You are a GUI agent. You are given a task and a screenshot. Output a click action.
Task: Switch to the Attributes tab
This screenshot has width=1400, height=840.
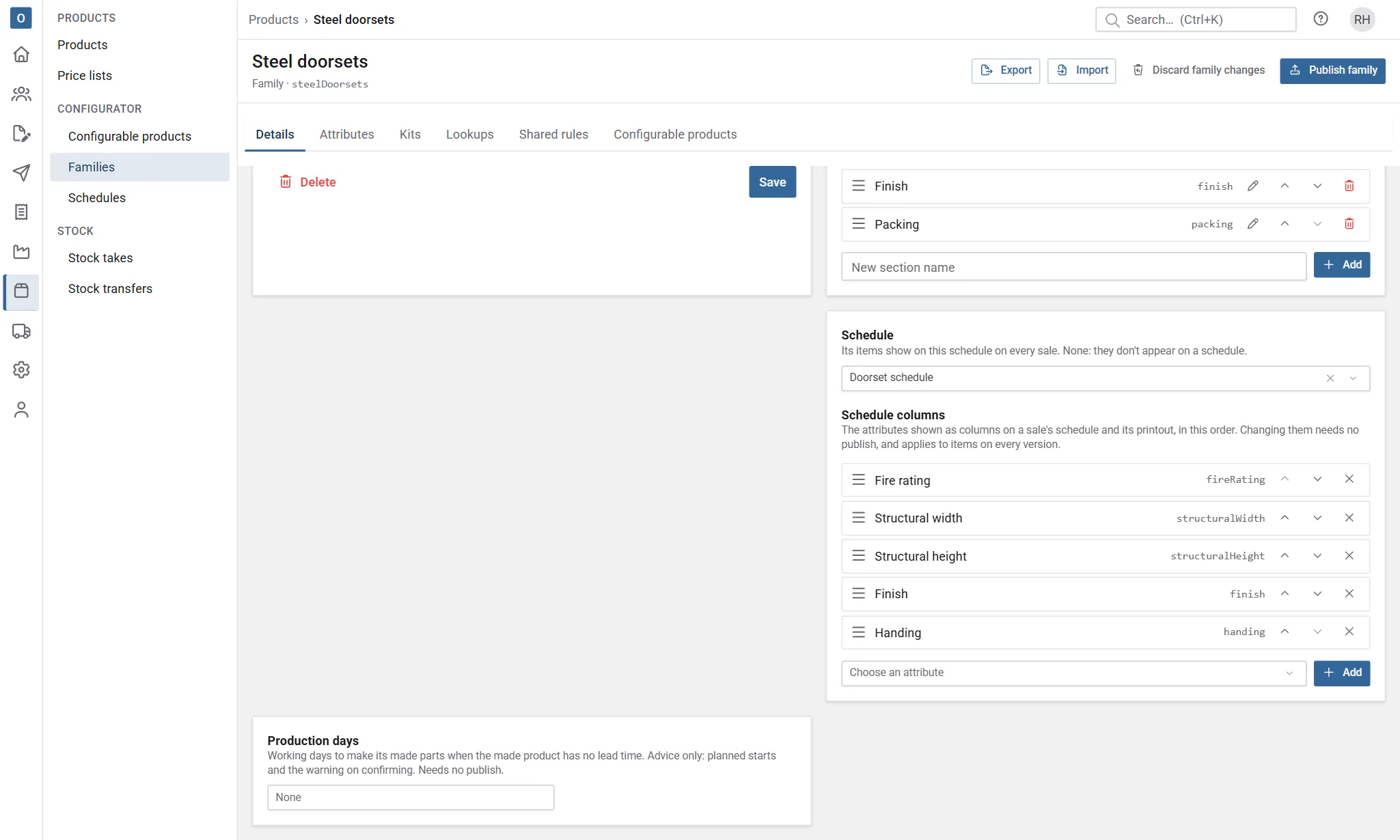tap(346, 135)
